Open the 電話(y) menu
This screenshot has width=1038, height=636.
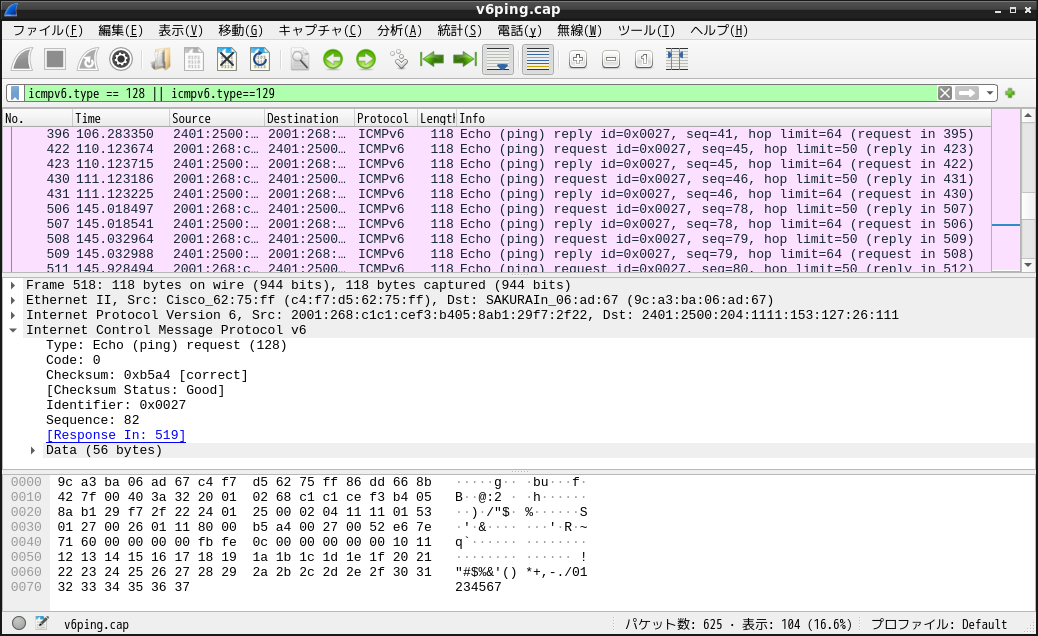point(519,30)
